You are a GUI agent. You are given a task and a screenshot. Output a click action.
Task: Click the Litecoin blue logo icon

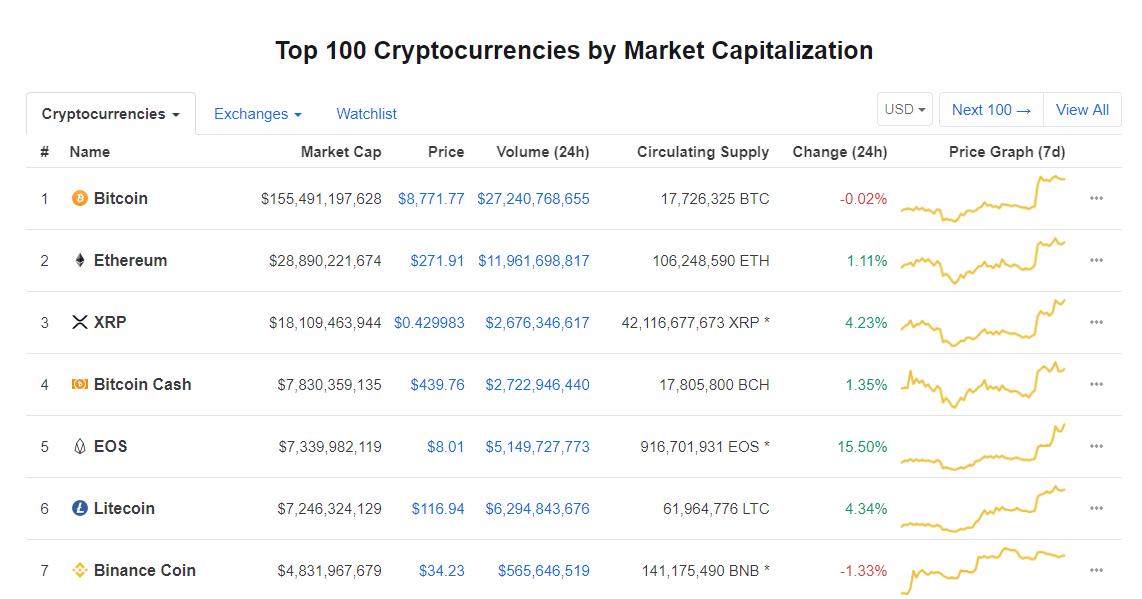coord(79,508)
